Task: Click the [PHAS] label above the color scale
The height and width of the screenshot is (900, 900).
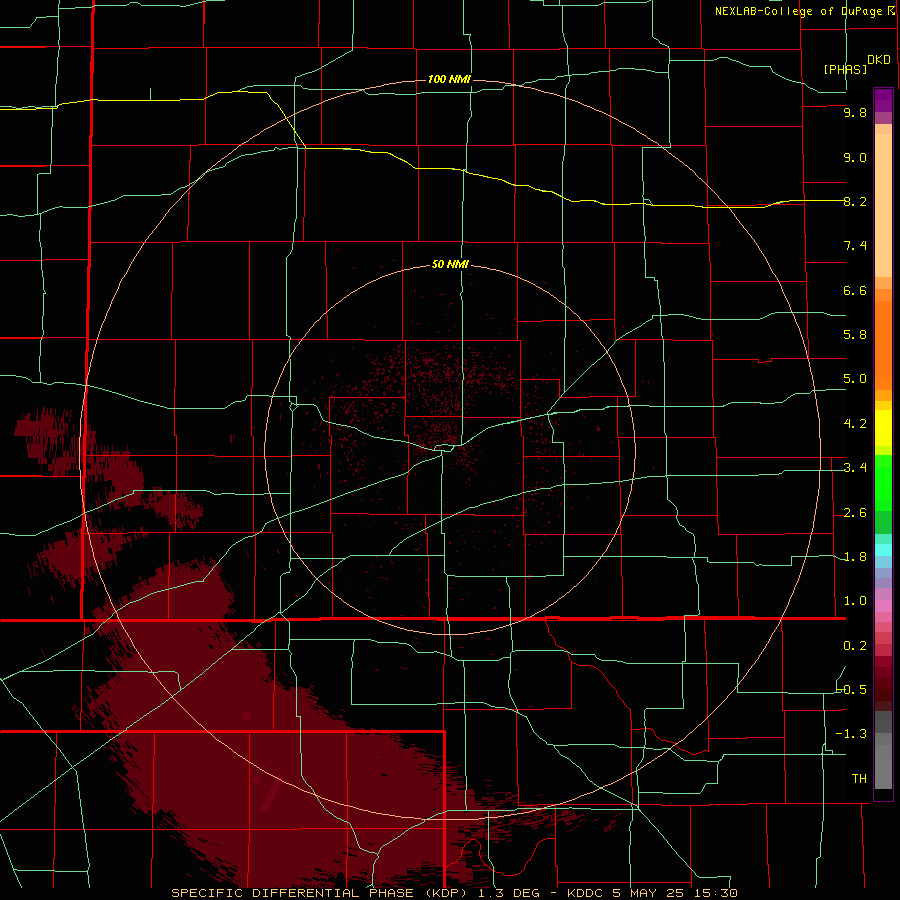Action: pos(845,69)
